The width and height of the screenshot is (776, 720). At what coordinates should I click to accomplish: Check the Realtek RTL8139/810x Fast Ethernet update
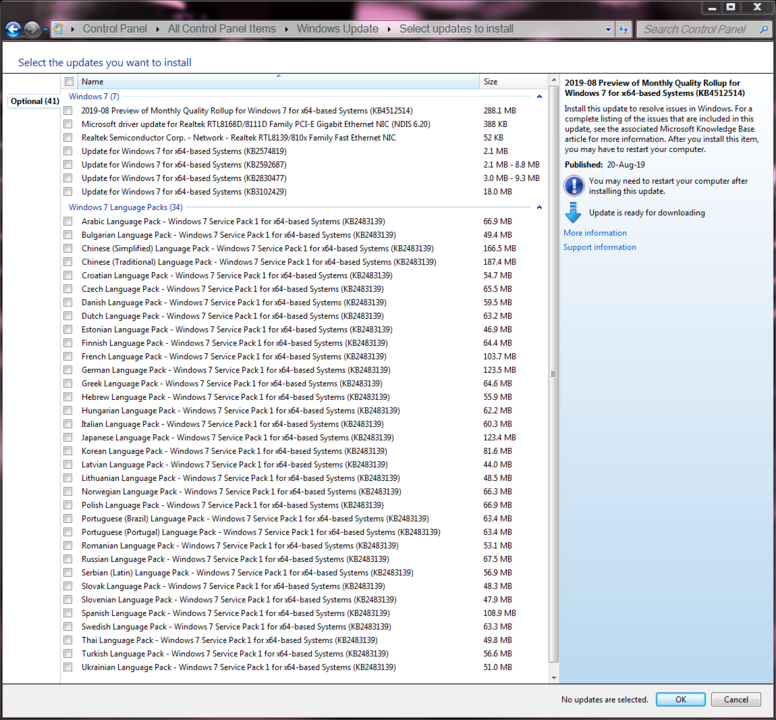click(x=68, y=138)
